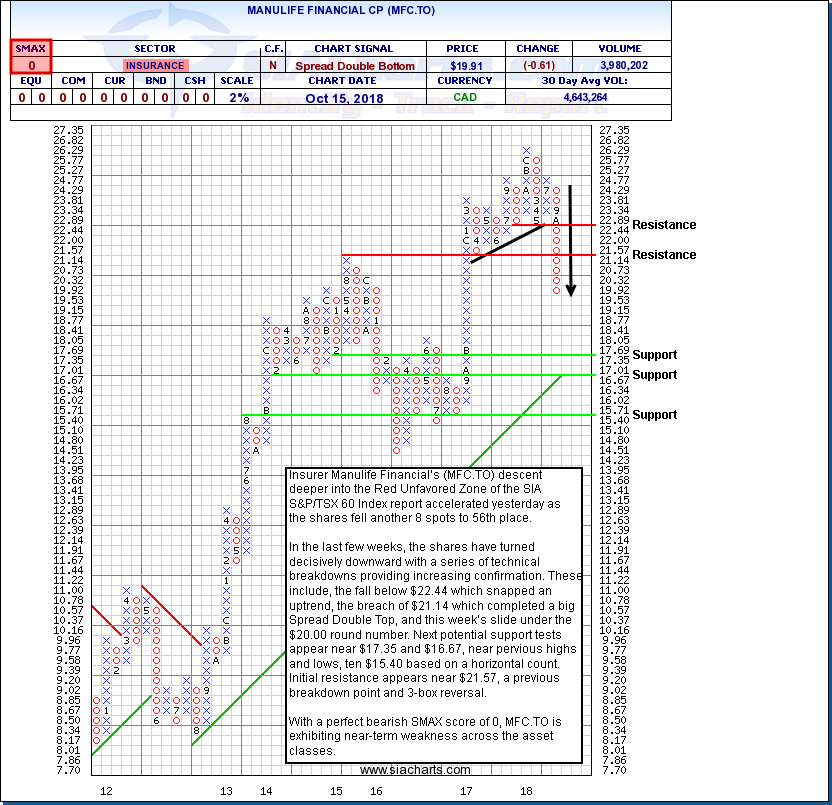Viewport: 832px width, 805px height.
Task: Open the www.siacharts.com link
Action: click(x=414, y=770)
